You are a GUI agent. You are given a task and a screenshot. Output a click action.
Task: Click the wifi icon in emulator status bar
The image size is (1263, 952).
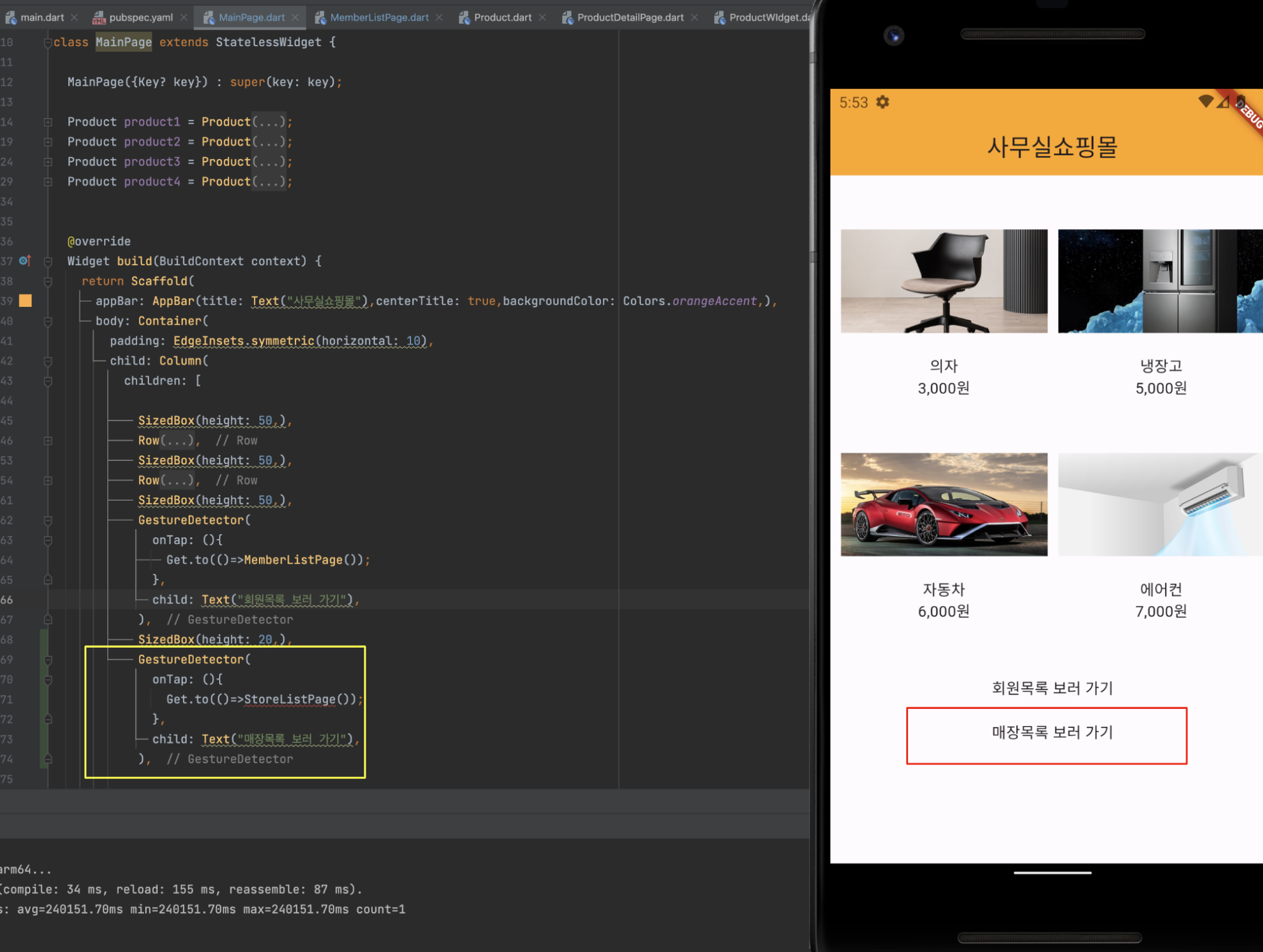(1205, 101)
